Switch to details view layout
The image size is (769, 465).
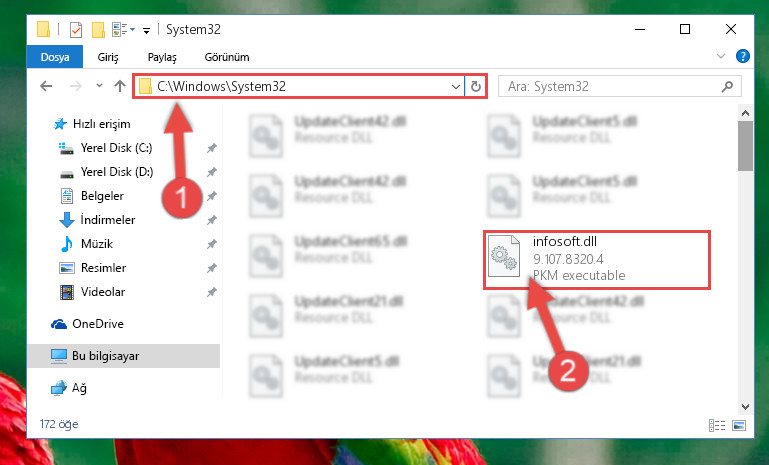[x=717, y=425]
